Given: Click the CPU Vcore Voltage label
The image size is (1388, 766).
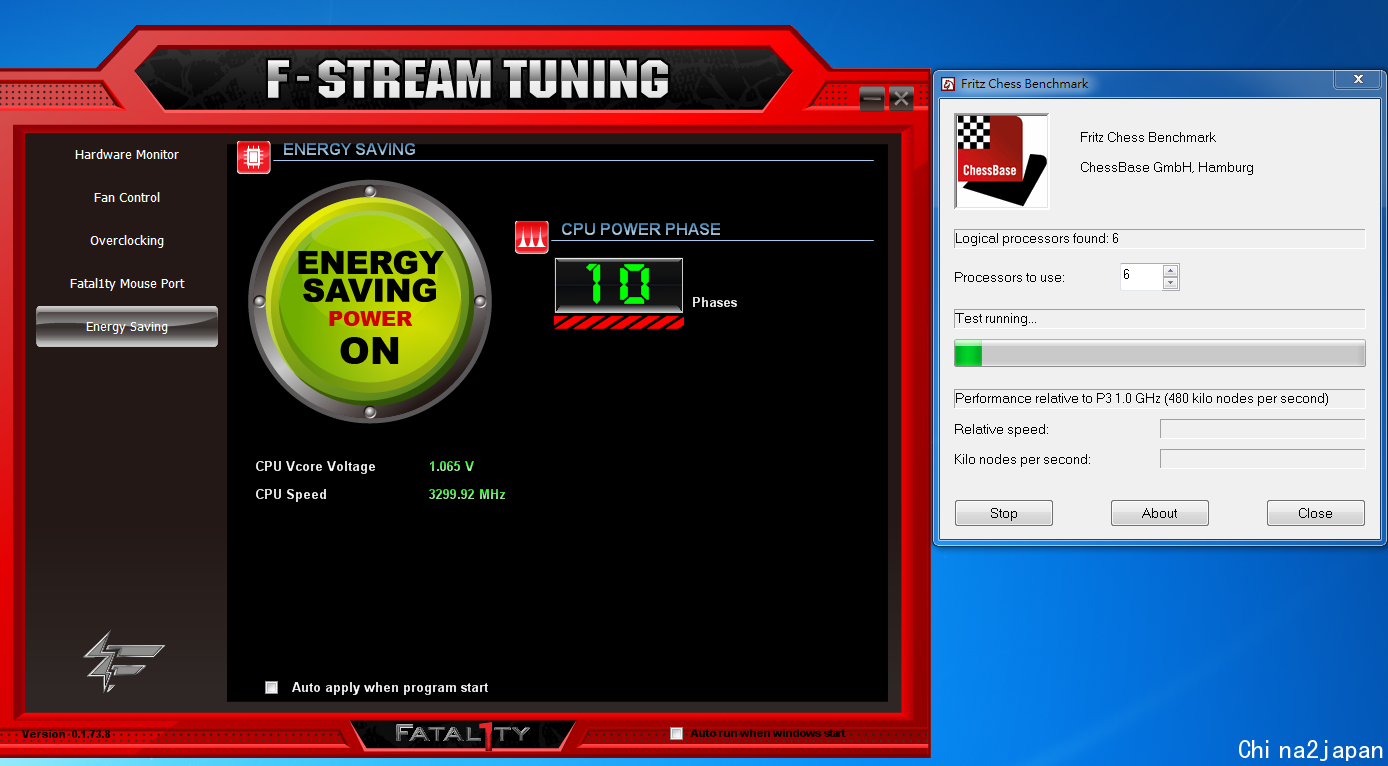Looking at the screenshot, I should (x=316, y=467).
